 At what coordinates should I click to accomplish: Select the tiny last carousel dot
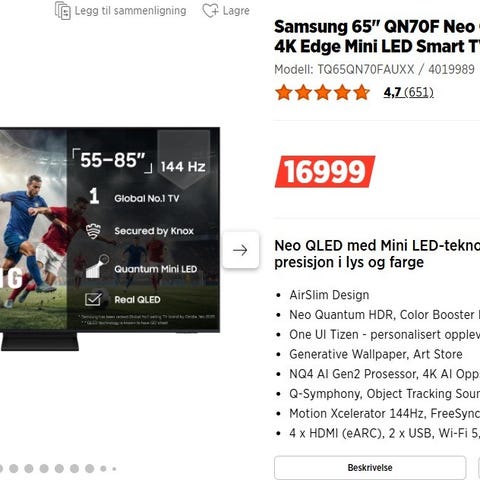pos(114,469)
